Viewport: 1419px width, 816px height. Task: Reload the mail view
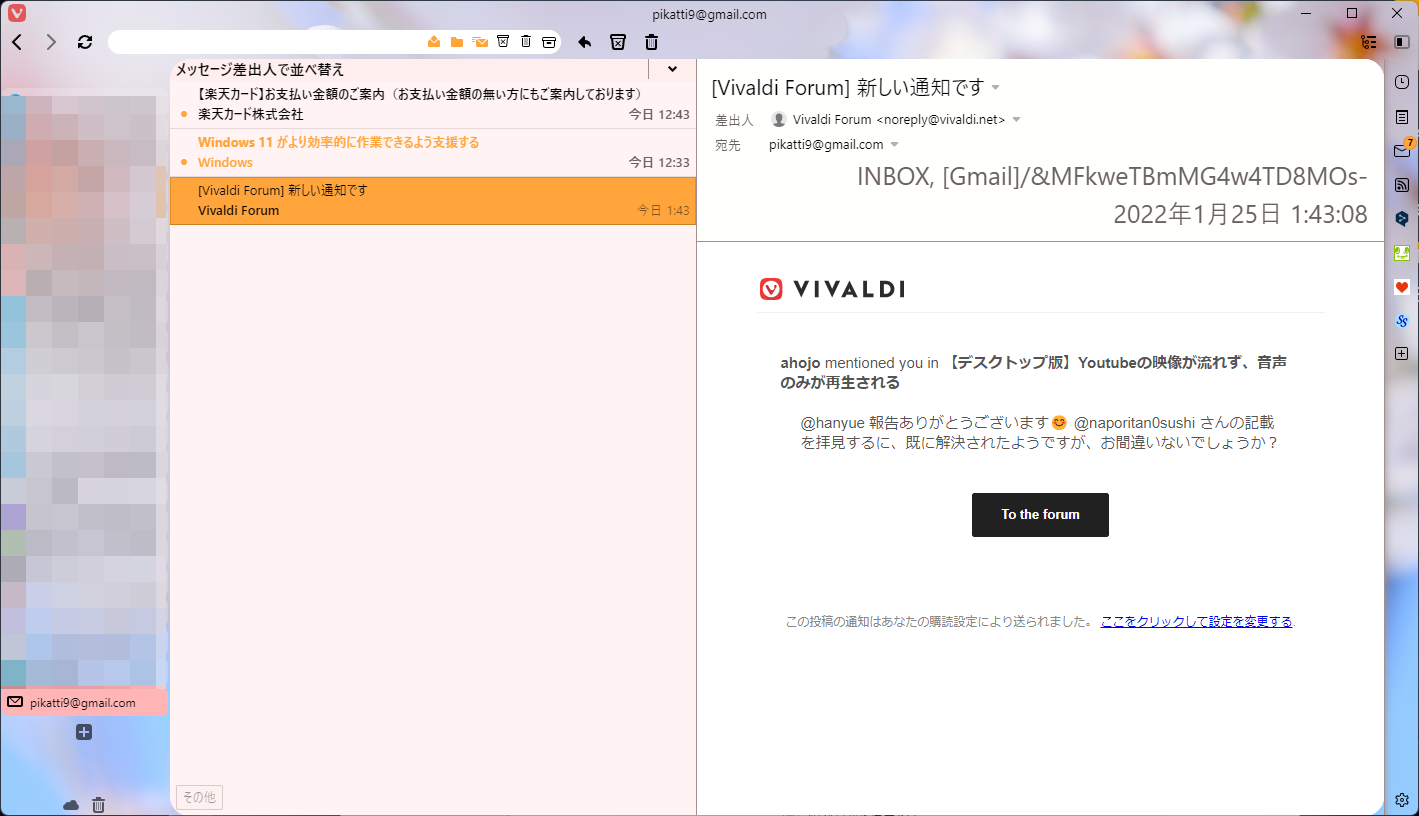(85, 42)
